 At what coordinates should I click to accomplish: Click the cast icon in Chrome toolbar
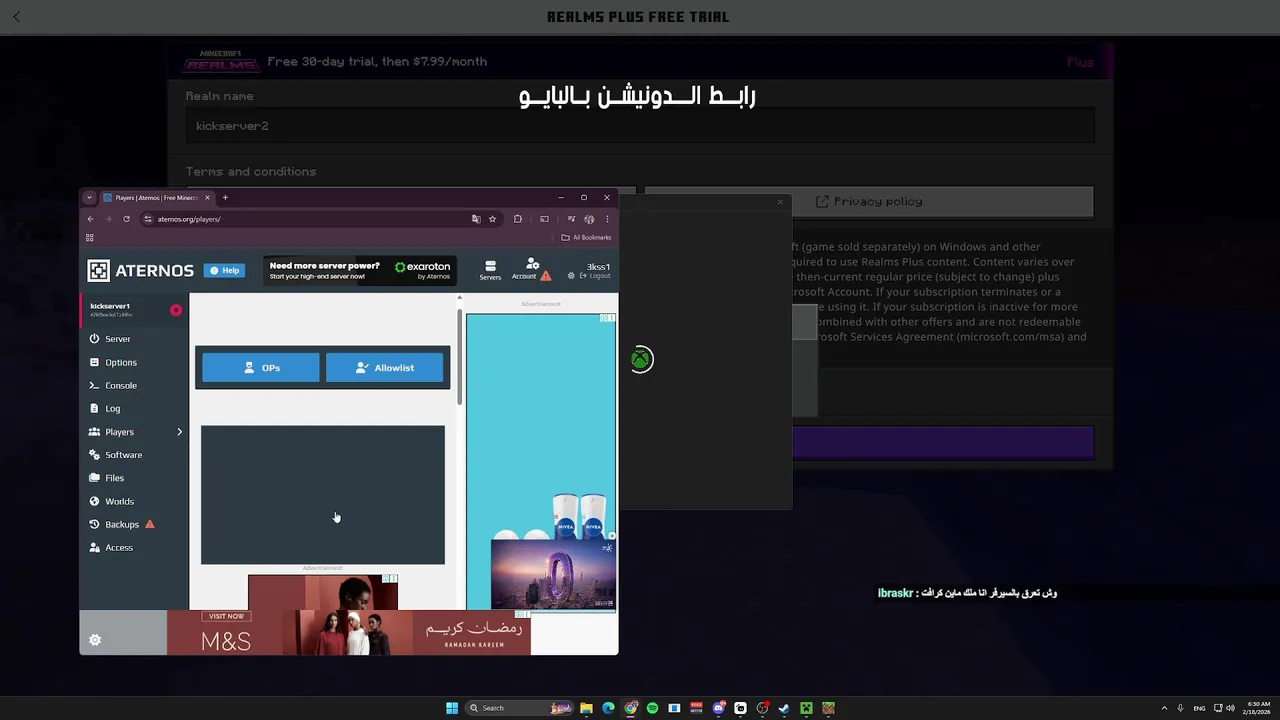(x=544, y=219)
